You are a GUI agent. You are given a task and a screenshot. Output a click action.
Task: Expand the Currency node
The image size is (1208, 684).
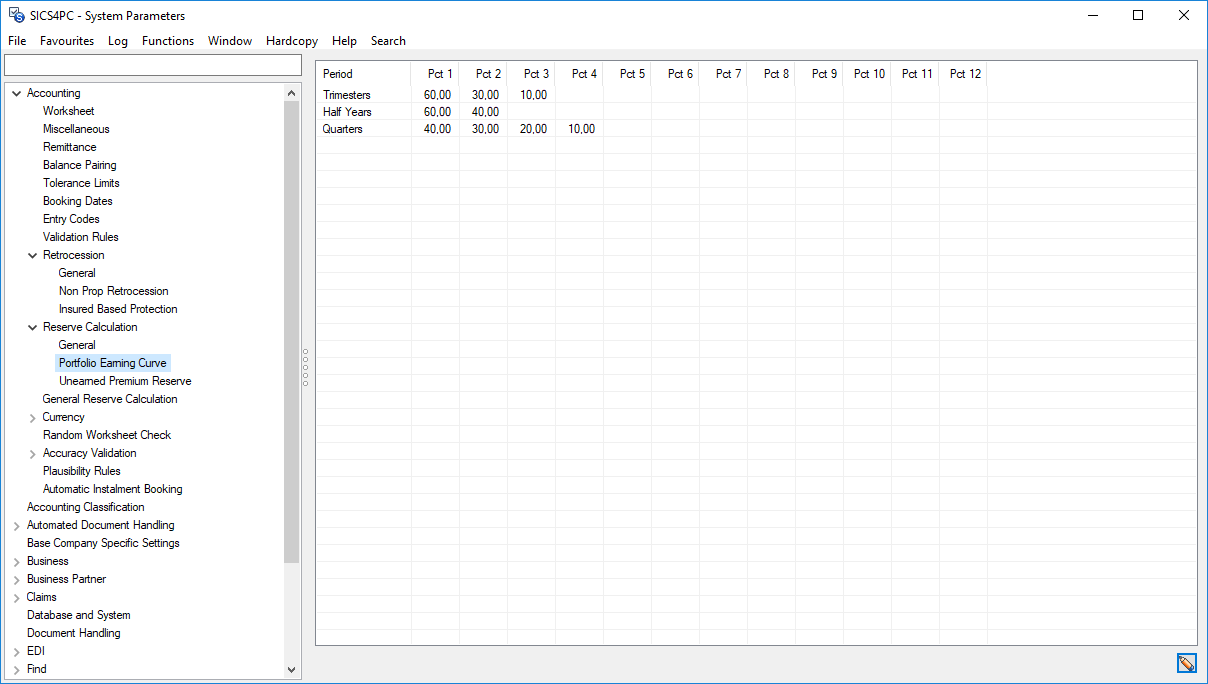point(32,416)
